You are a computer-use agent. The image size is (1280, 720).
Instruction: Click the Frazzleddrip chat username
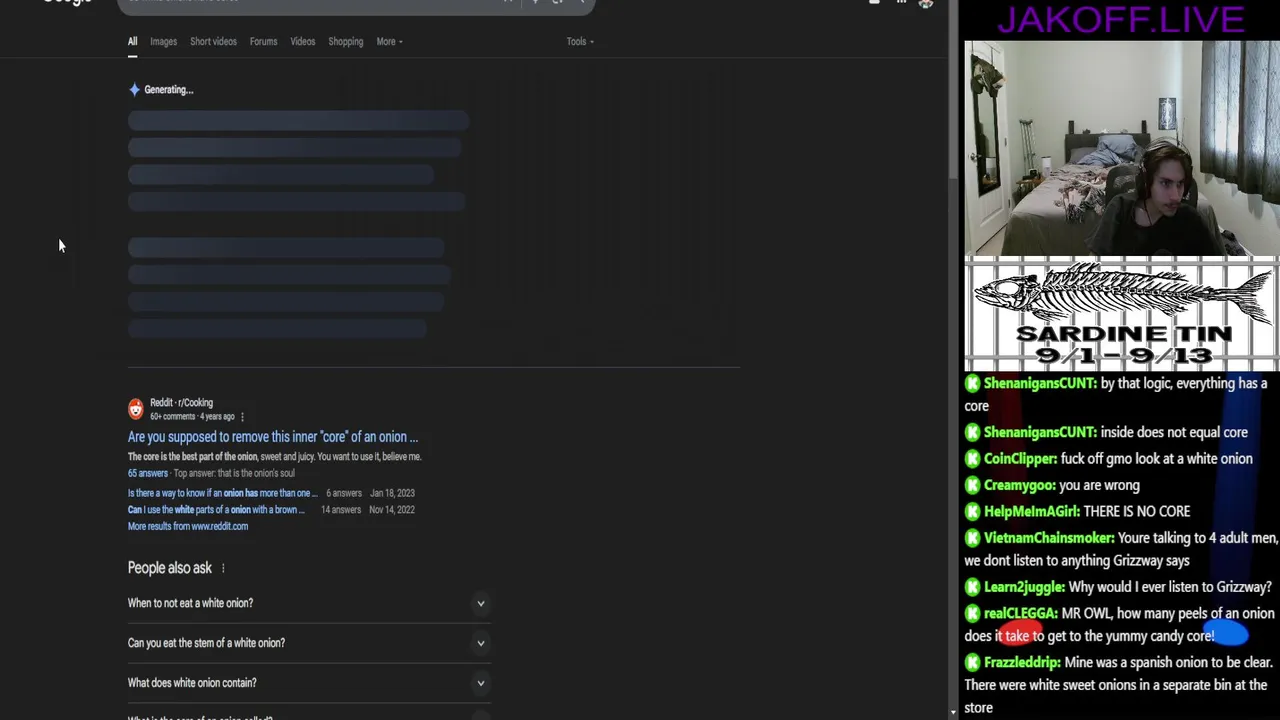tap(1021, 662)
